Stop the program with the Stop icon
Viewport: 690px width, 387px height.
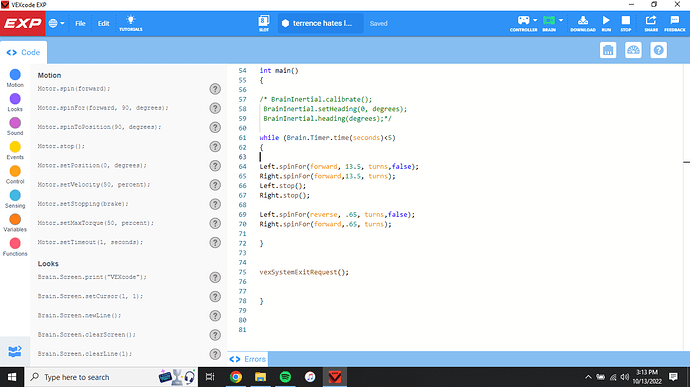[625, 23]
